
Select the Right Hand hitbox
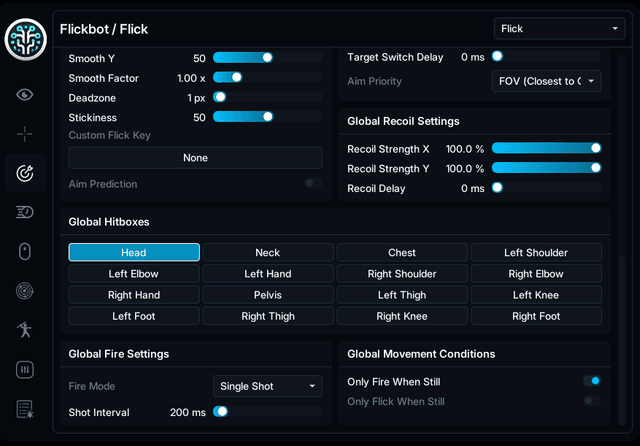[x=134, y=295]
